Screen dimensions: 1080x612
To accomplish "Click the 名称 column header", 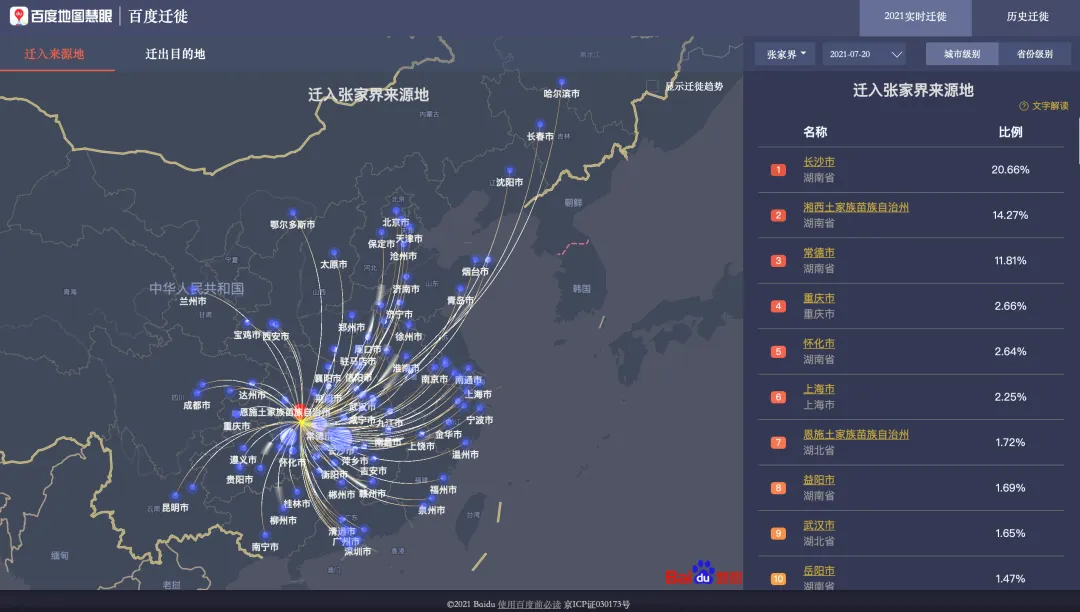I will tap(815, 132).
